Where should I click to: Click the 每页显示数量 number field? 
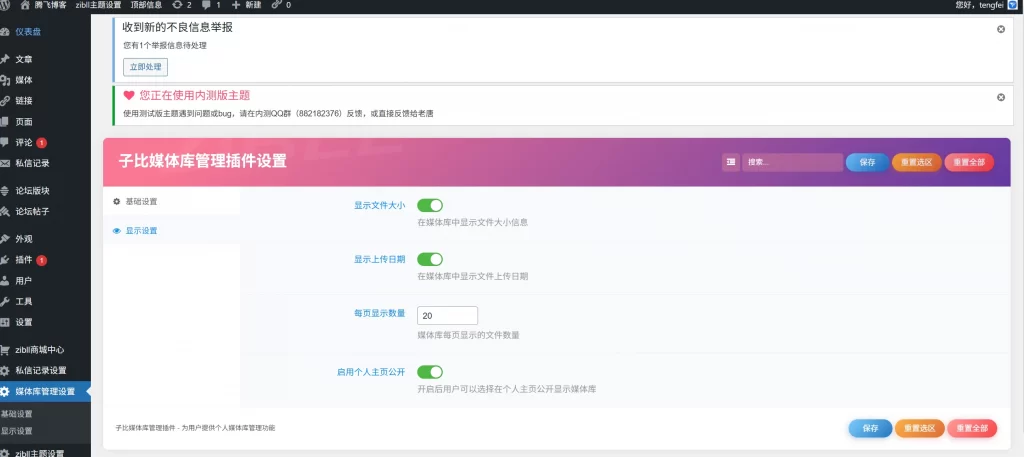pyautogui.click(x=447, y=315)
